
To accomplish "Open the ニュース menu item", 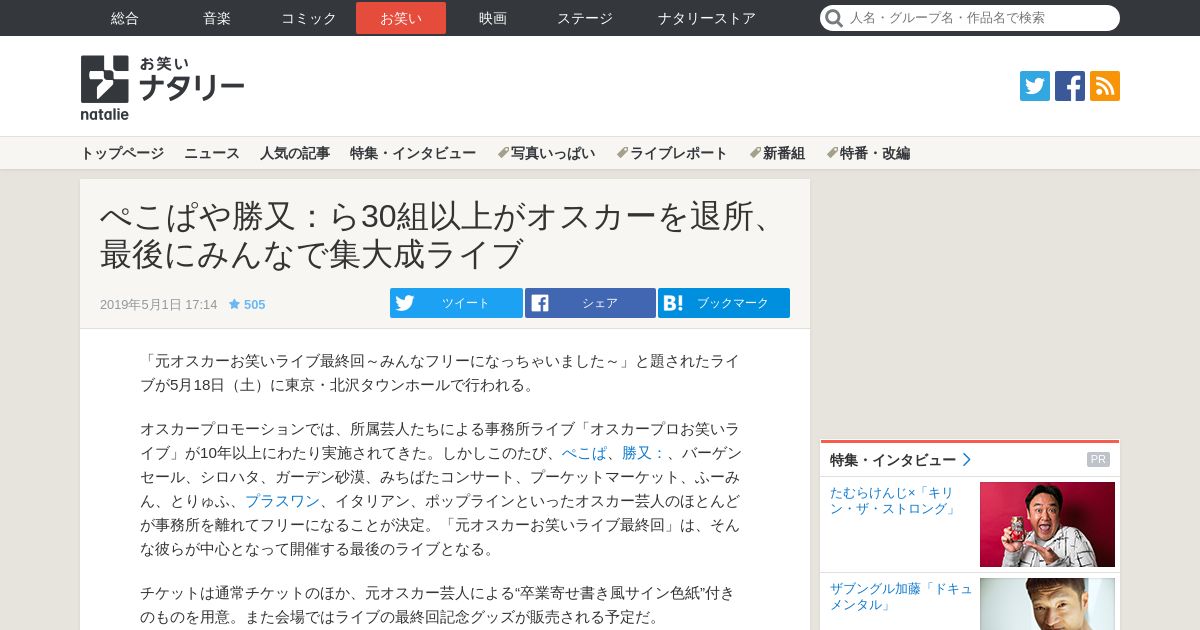I will (x=212, y=153).
